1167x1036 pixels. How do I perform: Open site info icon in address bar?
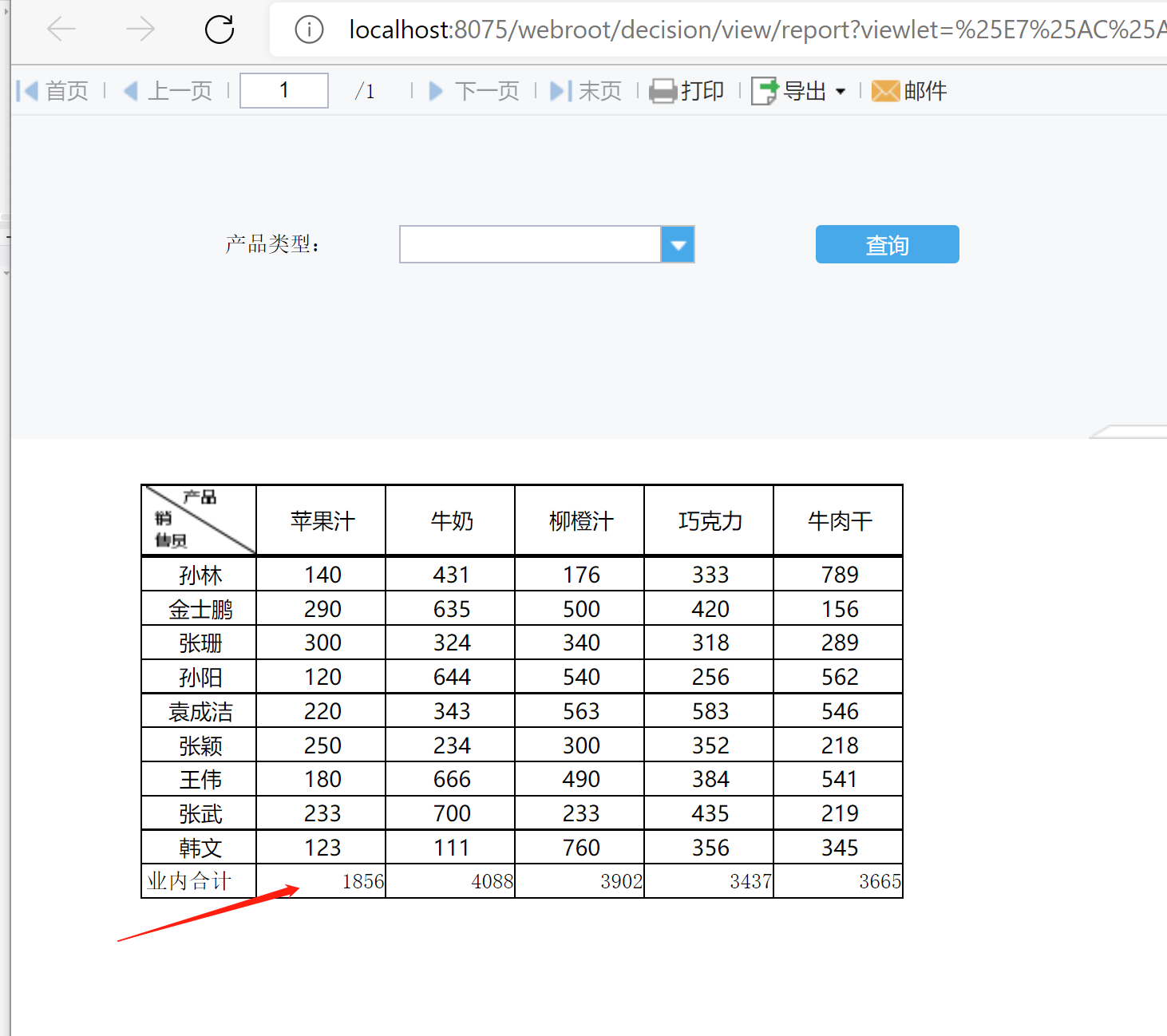(x=309, y=30)
